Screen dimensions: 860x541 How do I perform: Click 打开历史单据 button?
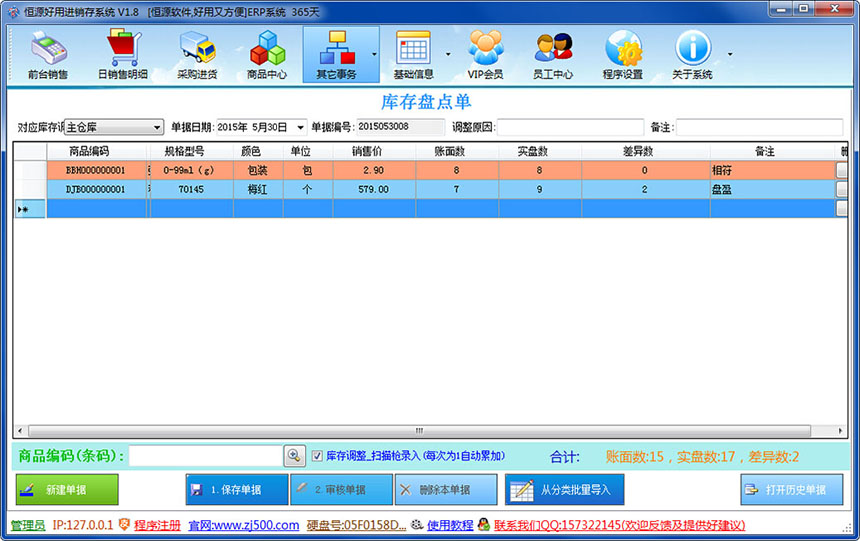click(791, 490)
